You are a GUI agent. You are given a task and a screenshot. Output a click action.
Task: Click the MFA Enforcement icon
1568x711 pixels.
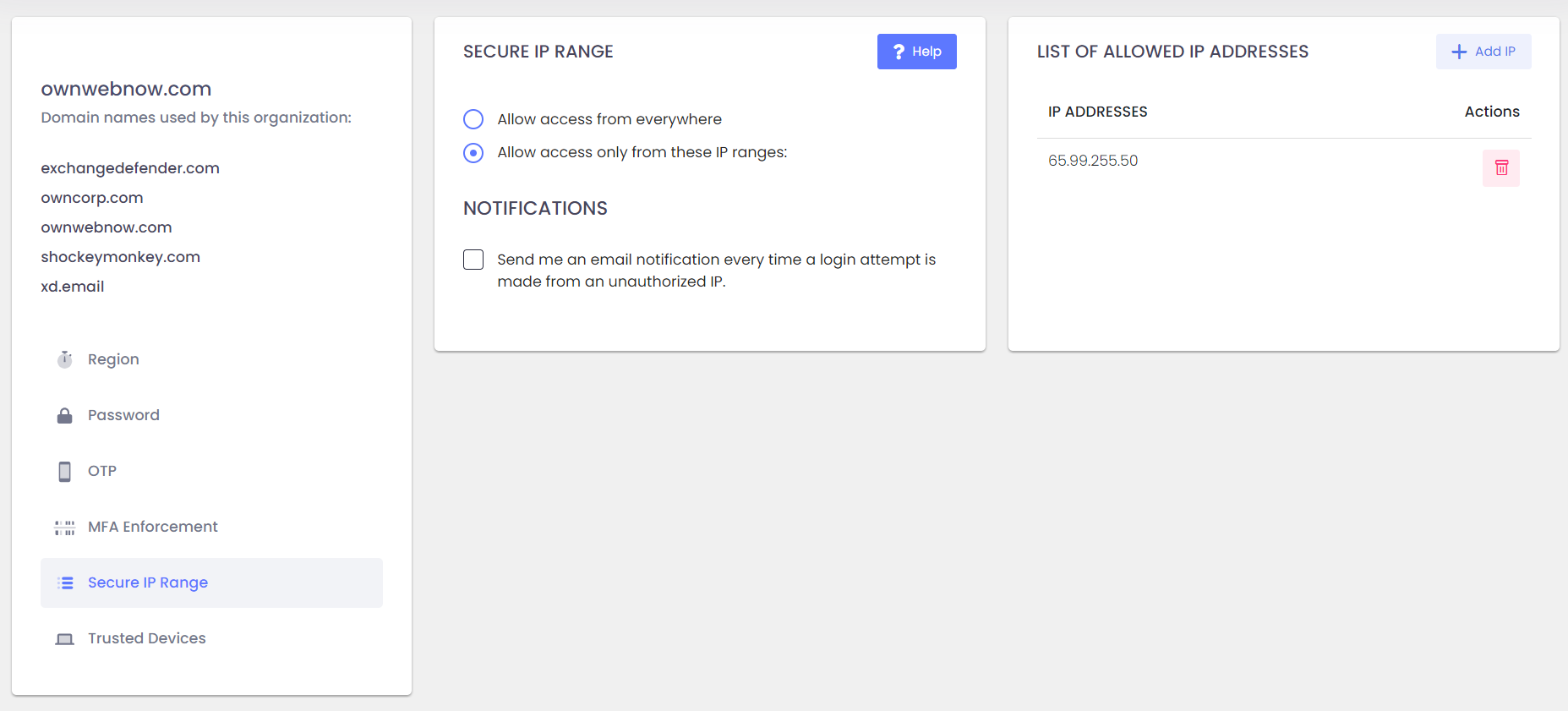click(64, 527)
